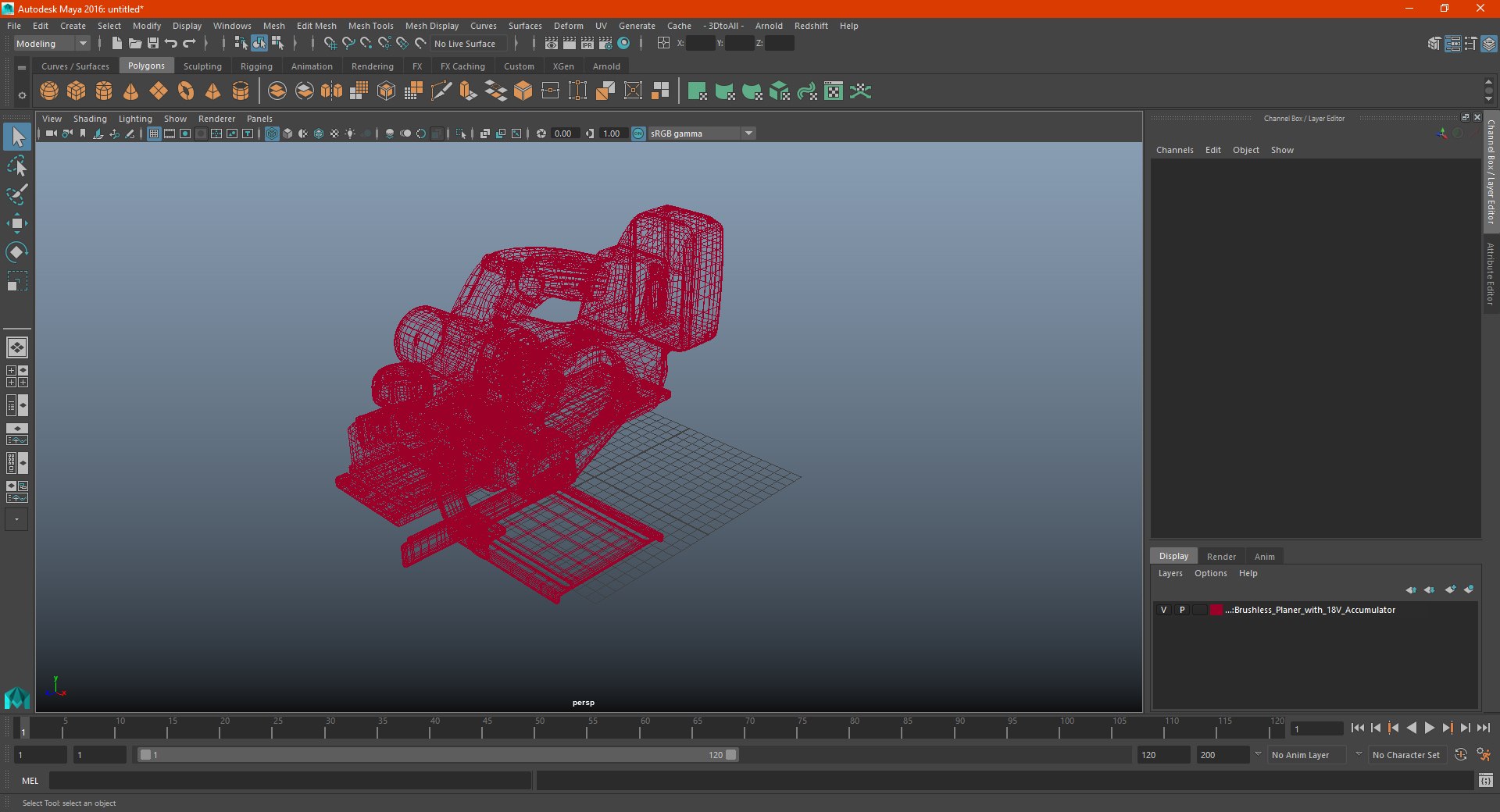
Task: Step forward one frame
Action: click(x=1465, y=728)
